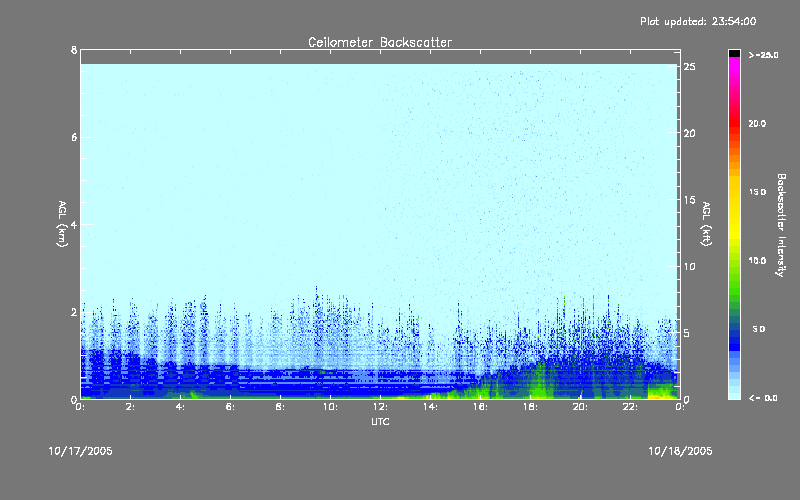This screenshot has height=500, width=800.
Task: Click the "5" tick on the kft axis
Action: pyautogui.click(x=686, y=333)
